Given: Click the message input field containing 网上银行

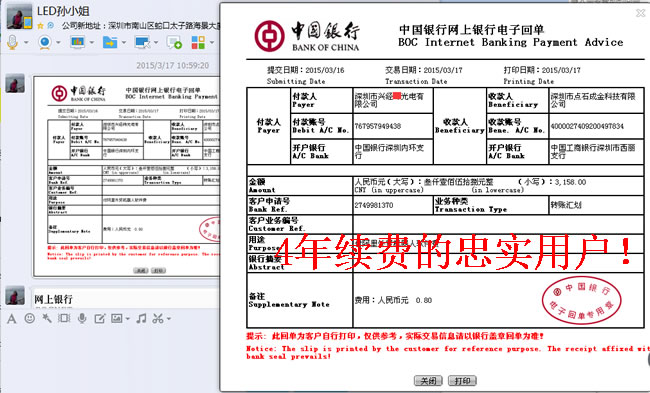Looking at the screenshot, I should pyautogui.click(x=124, y=298).
